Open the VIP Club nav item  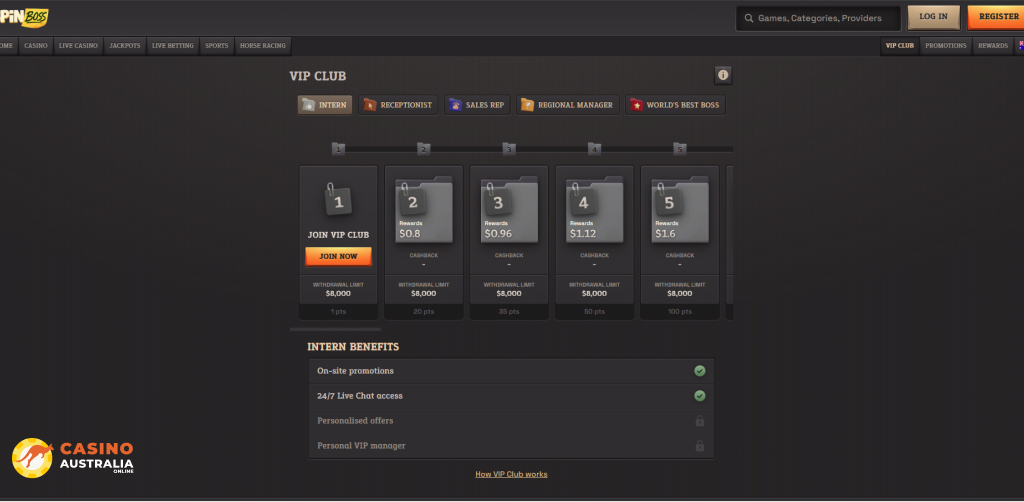point(900,46)
